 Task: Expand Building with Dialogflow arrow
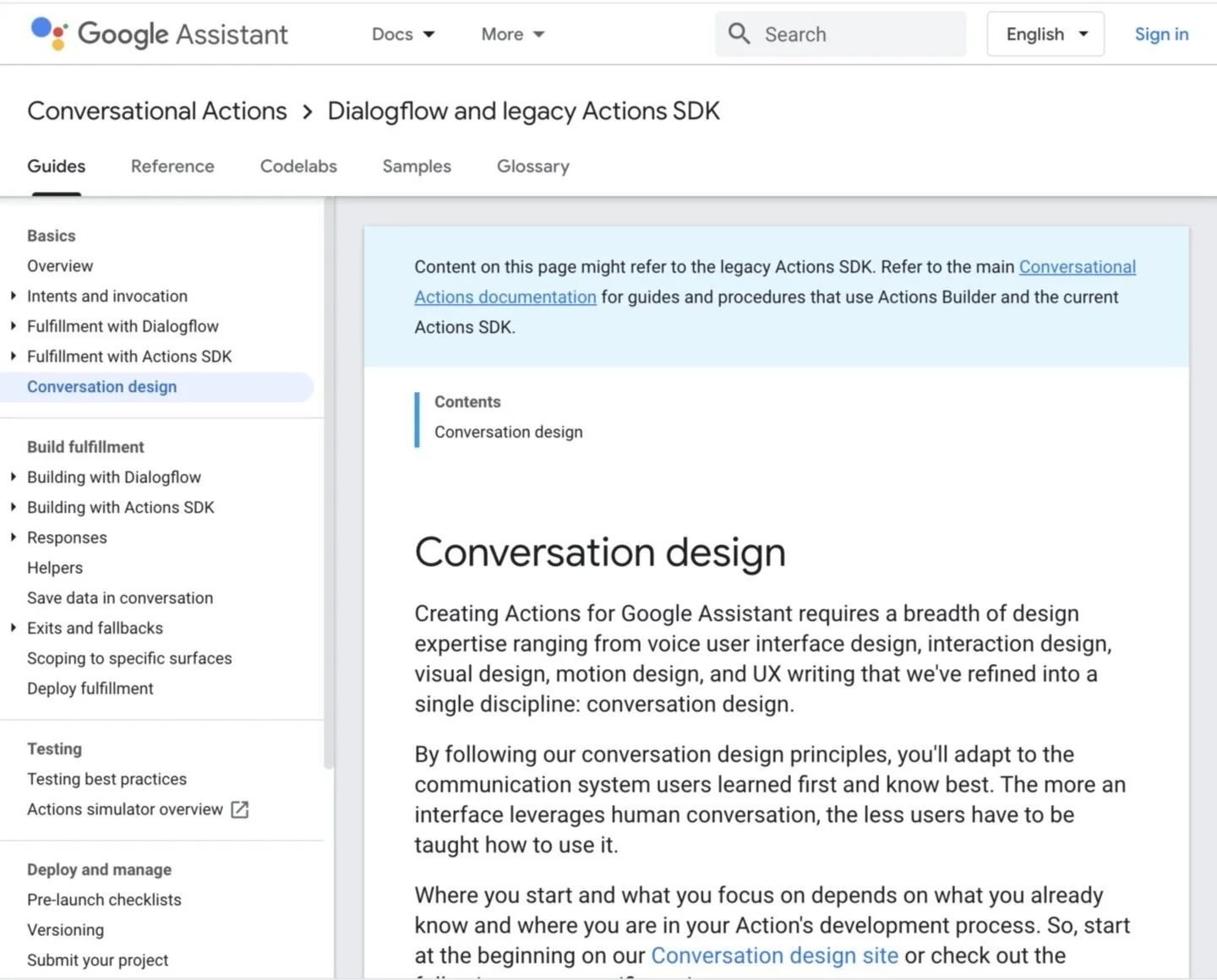coord(13,477)
